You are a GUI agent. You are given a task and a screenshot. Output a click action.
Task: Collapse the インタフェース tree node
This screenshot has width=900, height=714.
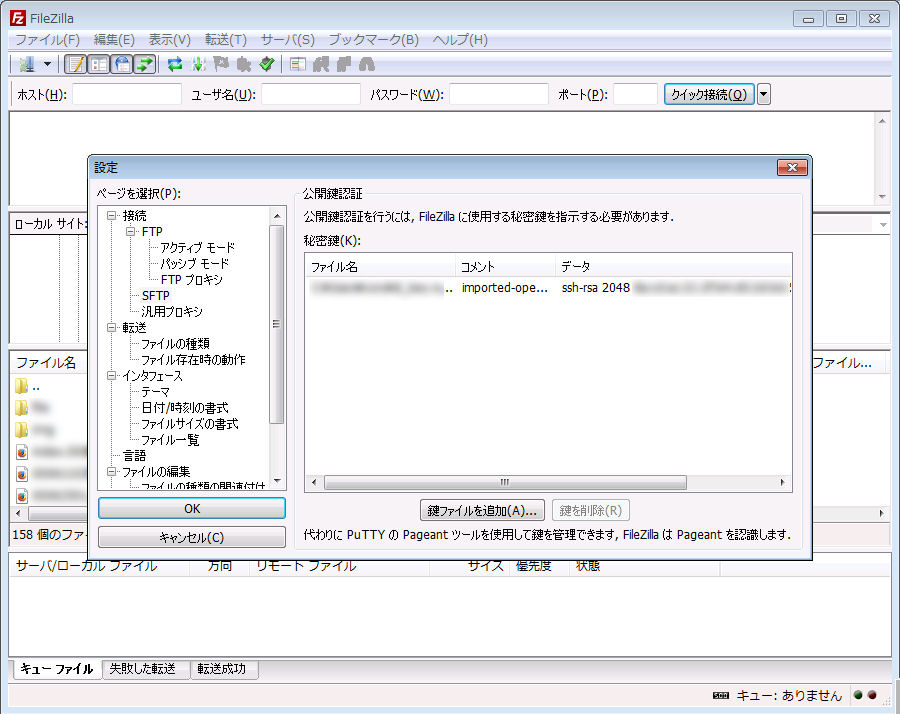(x=111, y=376)
